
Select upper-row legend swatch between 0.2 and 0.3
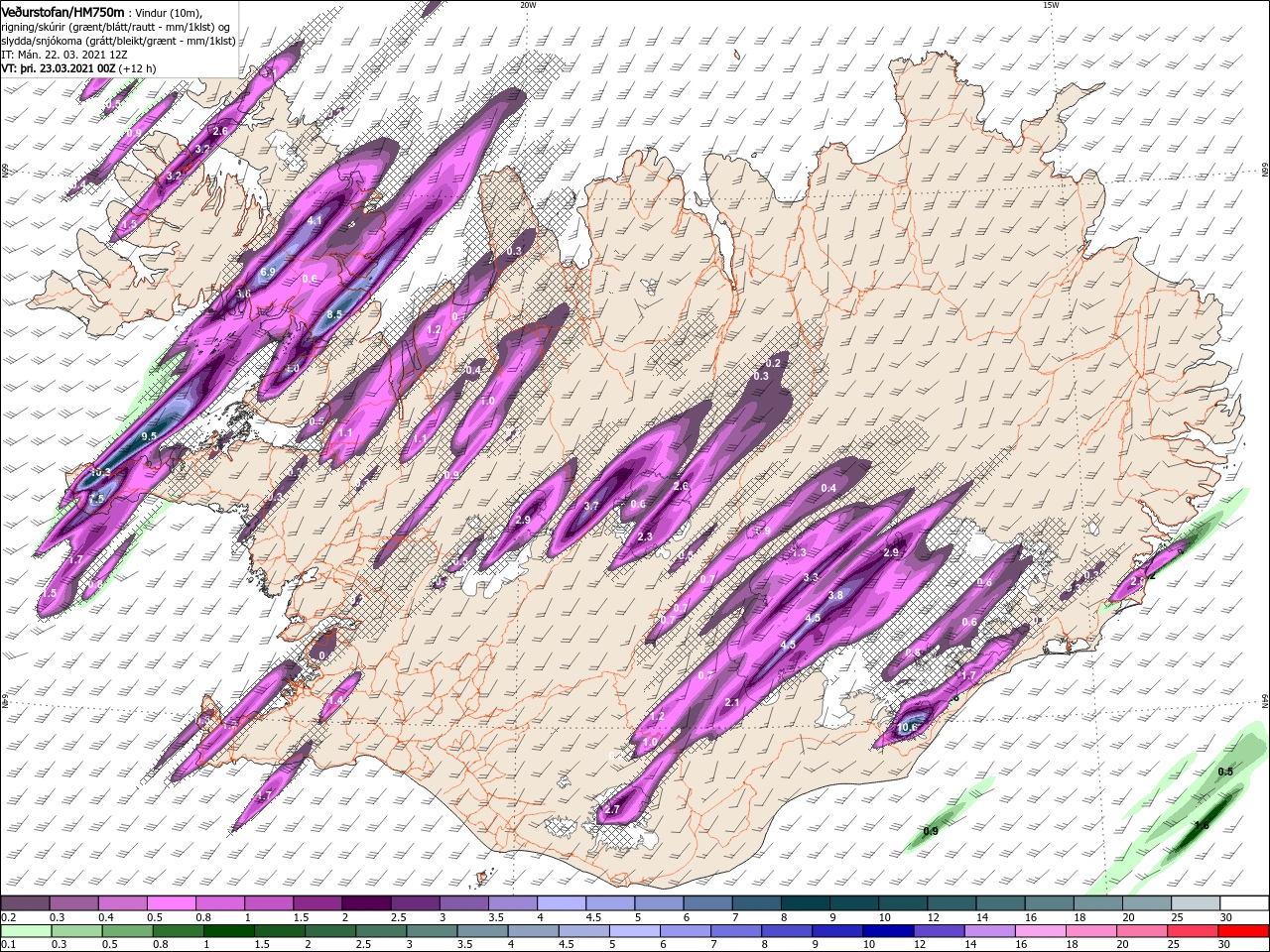tap(25, 903)
